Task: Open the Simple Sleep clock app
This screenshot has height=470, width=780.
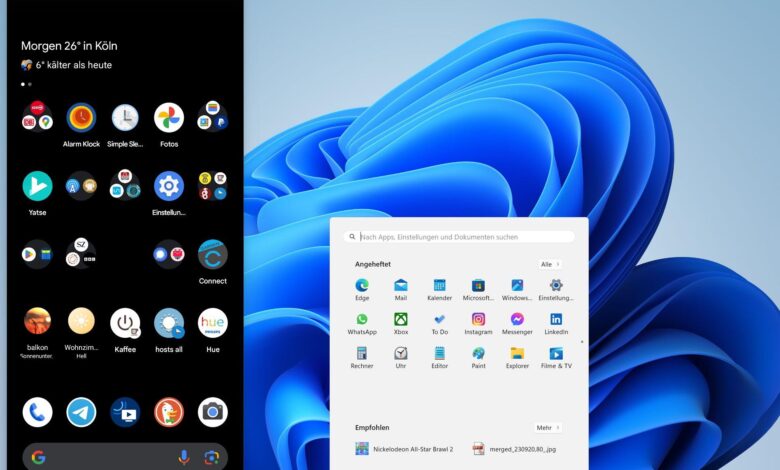Action: click(125, 118)
